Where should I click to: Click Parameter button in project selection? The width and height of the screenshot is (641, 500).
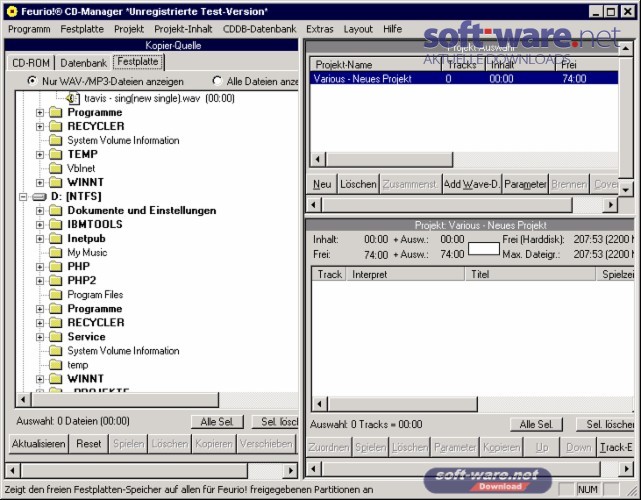525,184
